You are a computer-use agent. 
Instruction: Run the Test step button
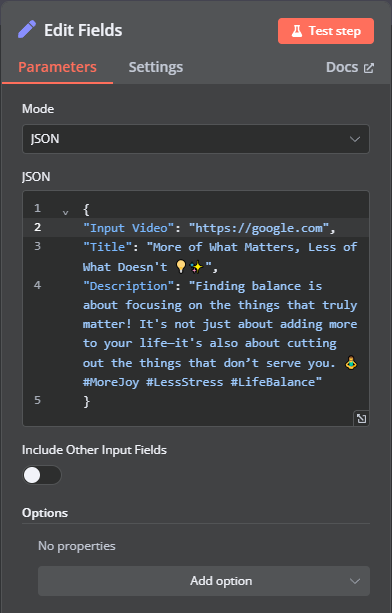(x=326, y=31)
